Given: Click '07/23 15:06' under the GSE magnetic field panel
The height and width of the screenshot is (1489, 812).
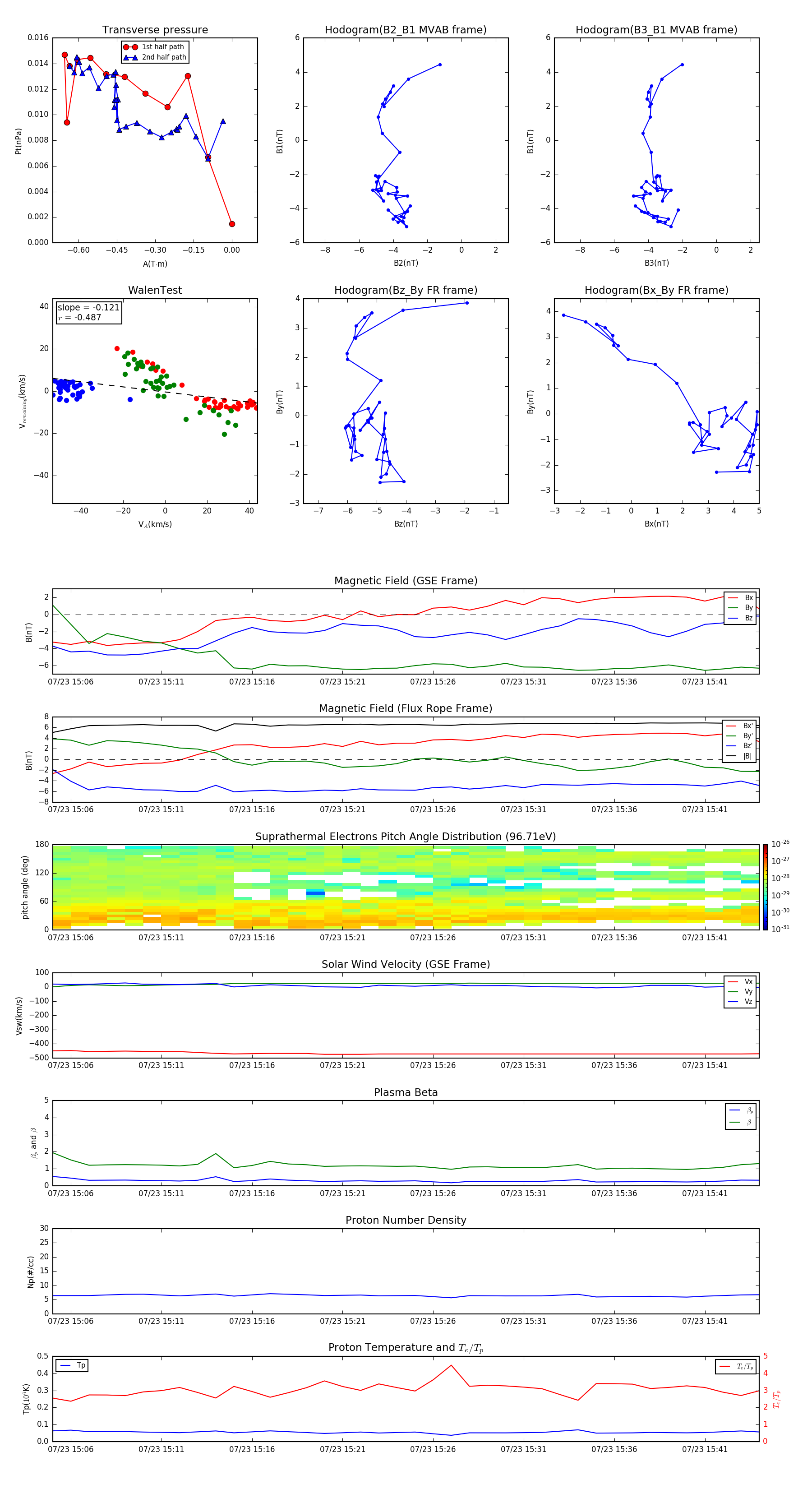Looking at the screenshot, I should (70, 682).
